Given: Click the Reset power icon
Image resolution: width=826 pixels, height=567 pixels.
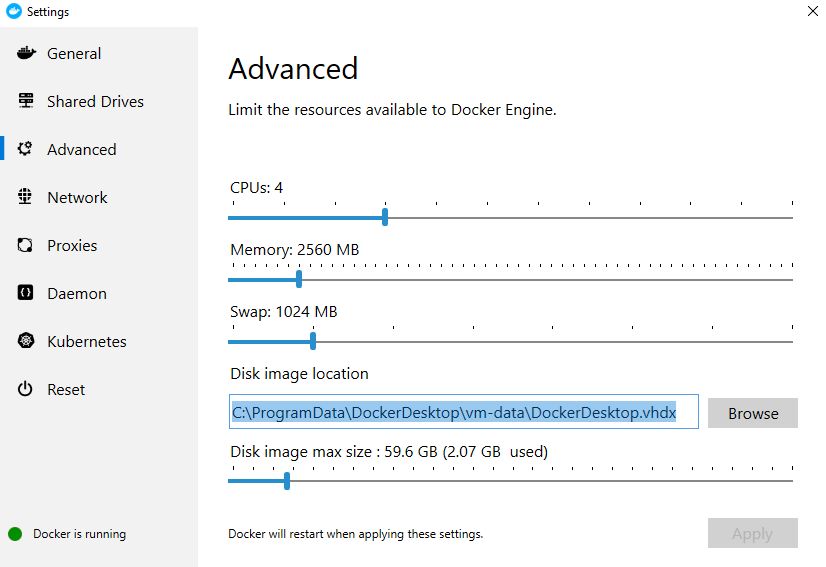Looking at the screenshot, I should [26, 389].
